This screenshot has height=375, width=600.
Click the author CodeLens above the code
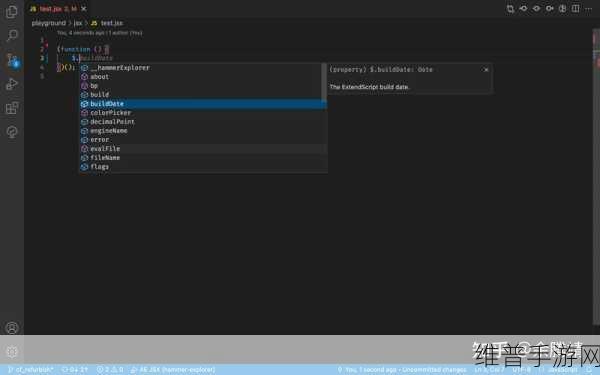click(x=99, y=33)
